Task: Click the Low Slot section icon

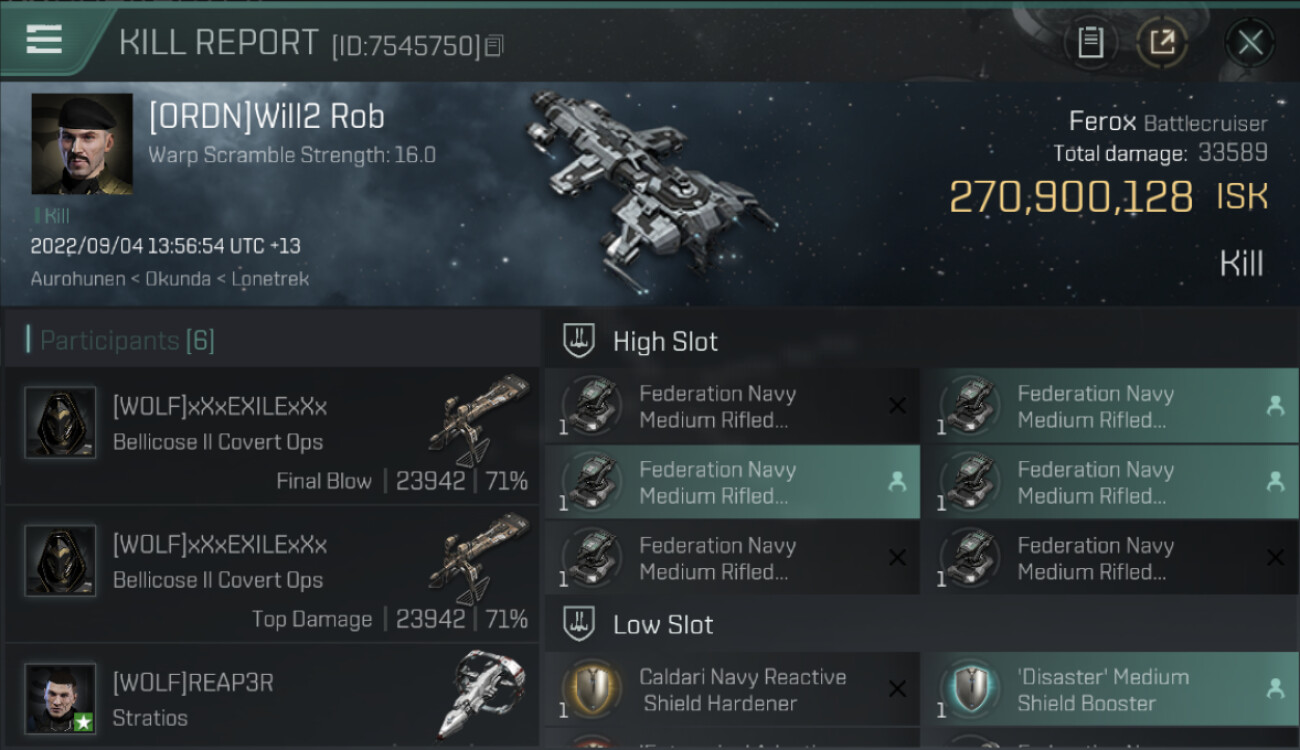Action: click(x=579, y=625)
